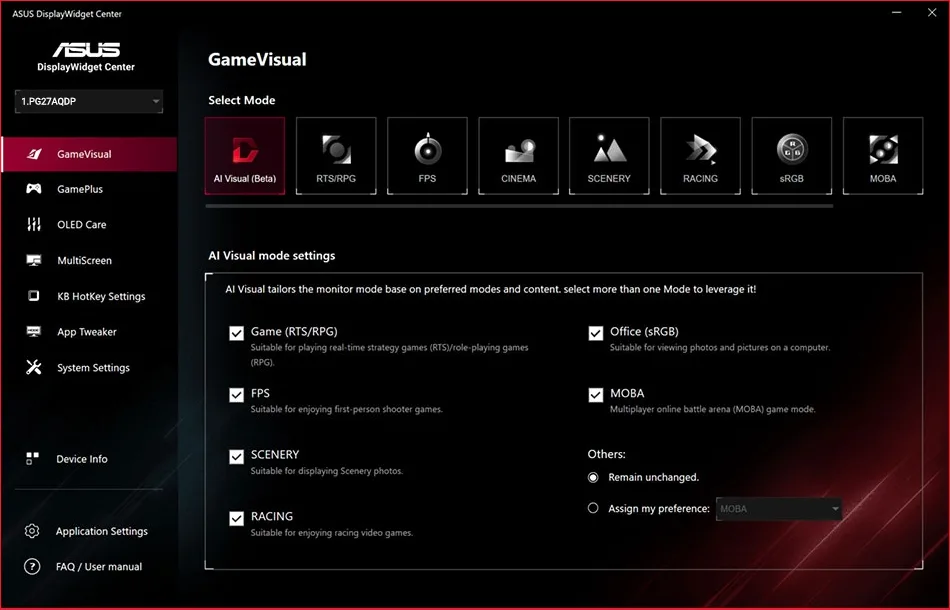This screenshot has height=610, width=950.
Task: Click the Device Info icon
Action: (x=33, y=459)
